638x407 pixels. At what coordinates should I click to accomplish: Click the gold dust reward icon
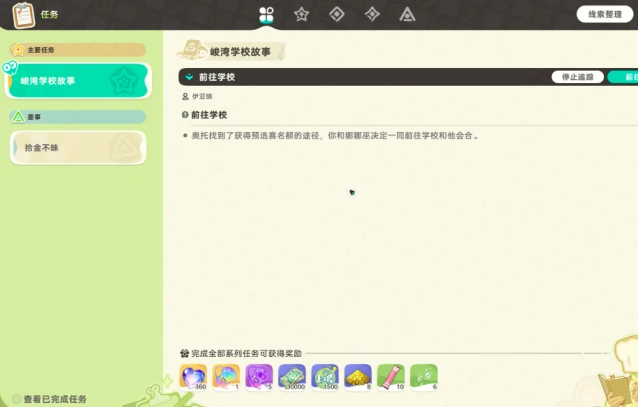tap(358, 377)
